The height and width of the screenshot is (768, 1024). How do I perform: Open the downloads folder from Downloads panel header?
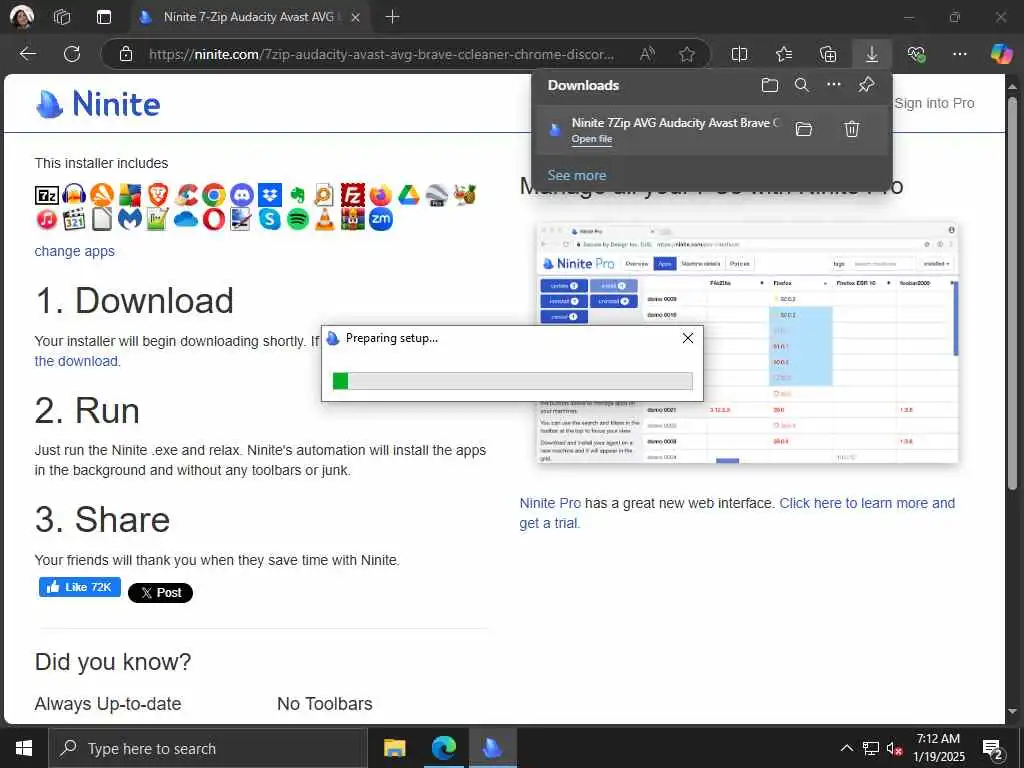pyautogui.click(x=770, y=85)
